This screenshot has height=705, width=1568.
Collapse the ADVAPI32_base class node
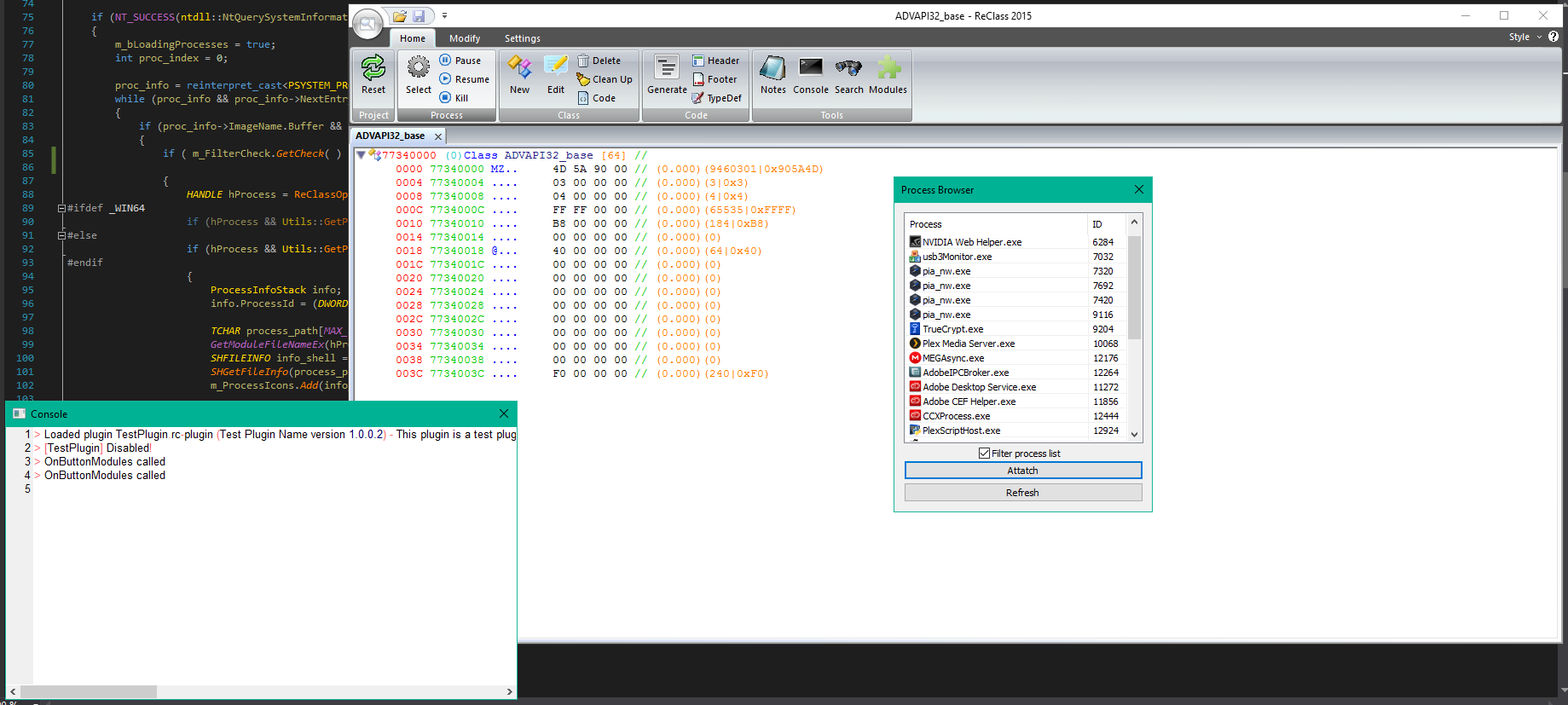(x=361, y=155)
